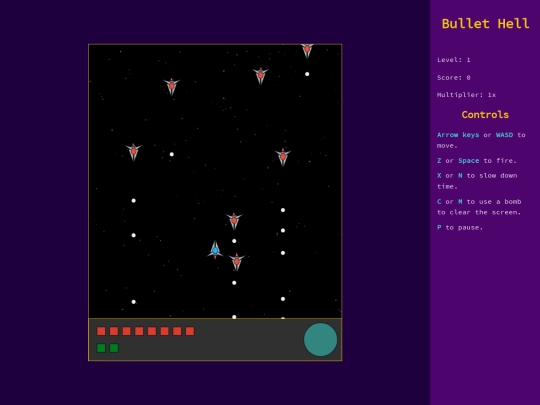Click the "Controls" heading

pos(485,115)
